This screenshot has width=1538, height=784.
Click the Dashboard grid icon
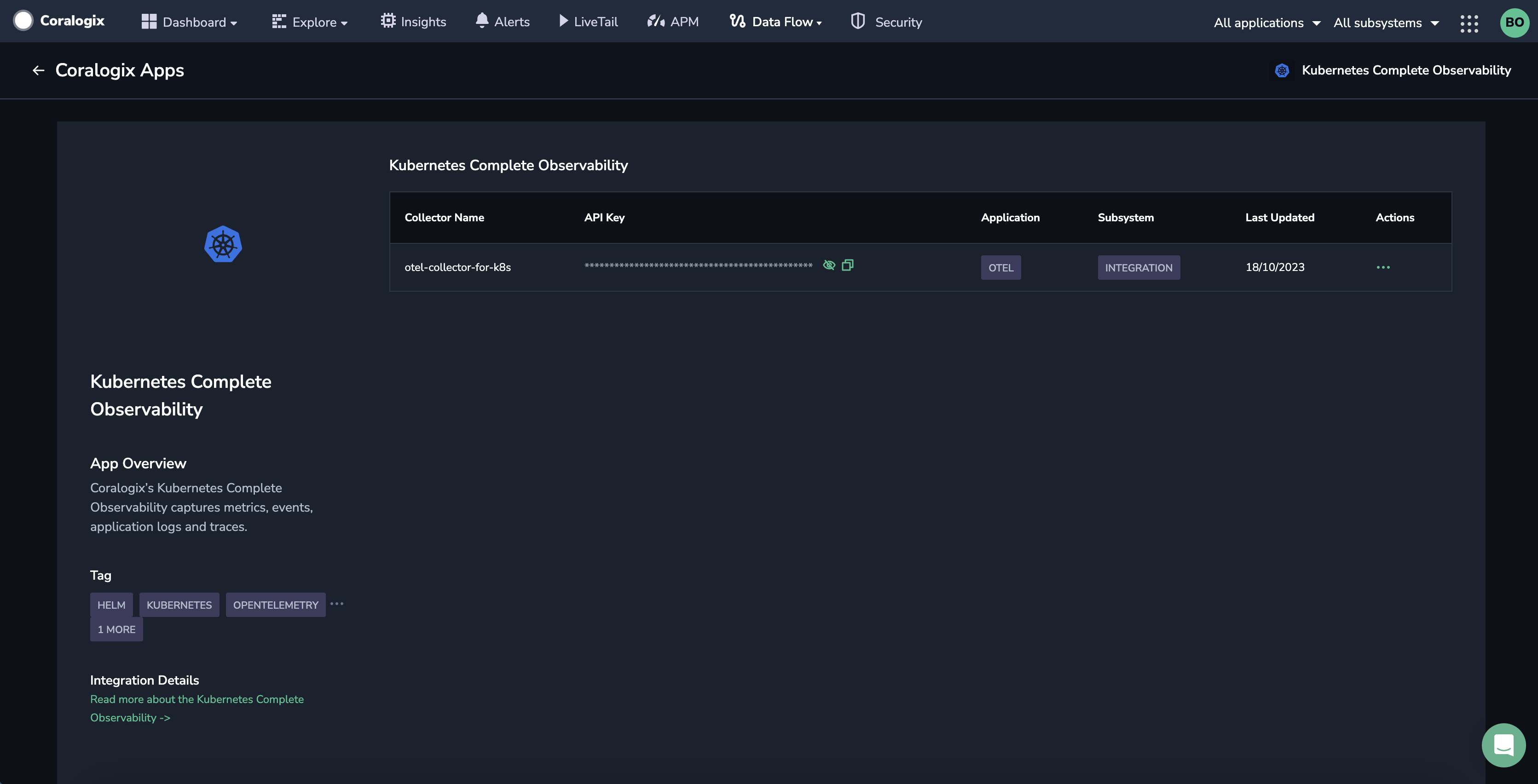[x=149, y=22]
